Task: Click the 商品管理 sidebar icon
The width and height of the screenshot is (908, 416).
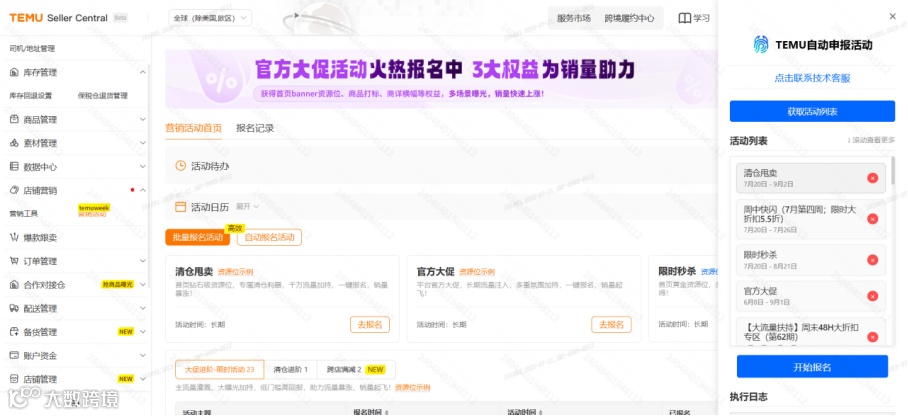Action: point(14,119)
